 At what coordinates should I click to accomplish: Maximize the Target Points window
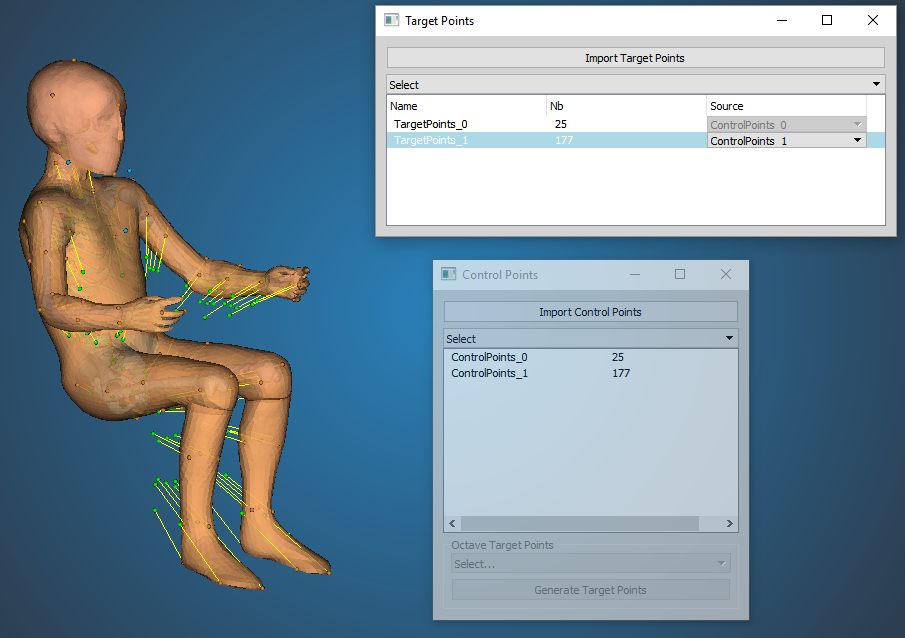click(827, 20)
